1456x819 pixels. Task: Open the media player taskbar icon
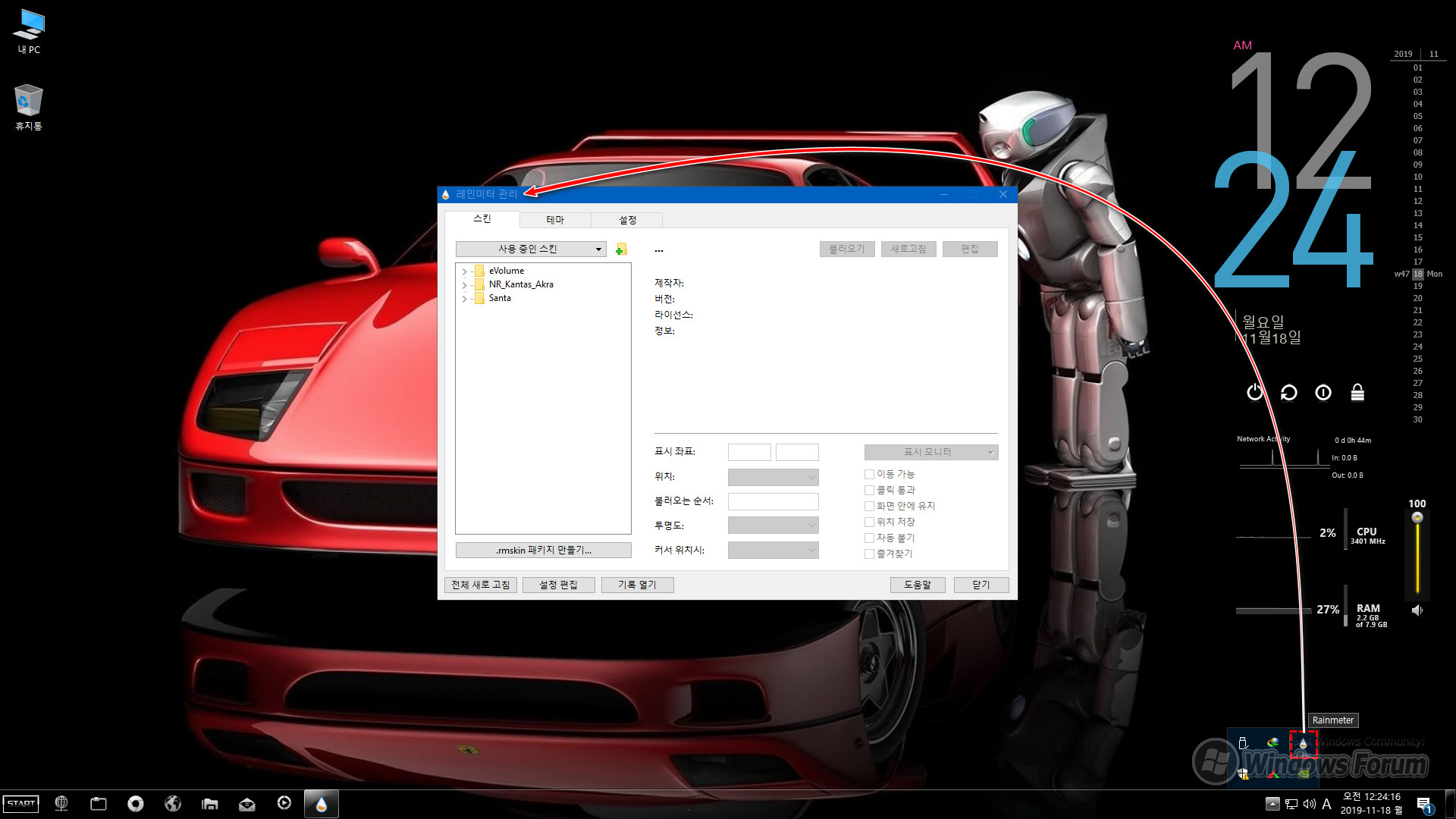coord(284,803)
